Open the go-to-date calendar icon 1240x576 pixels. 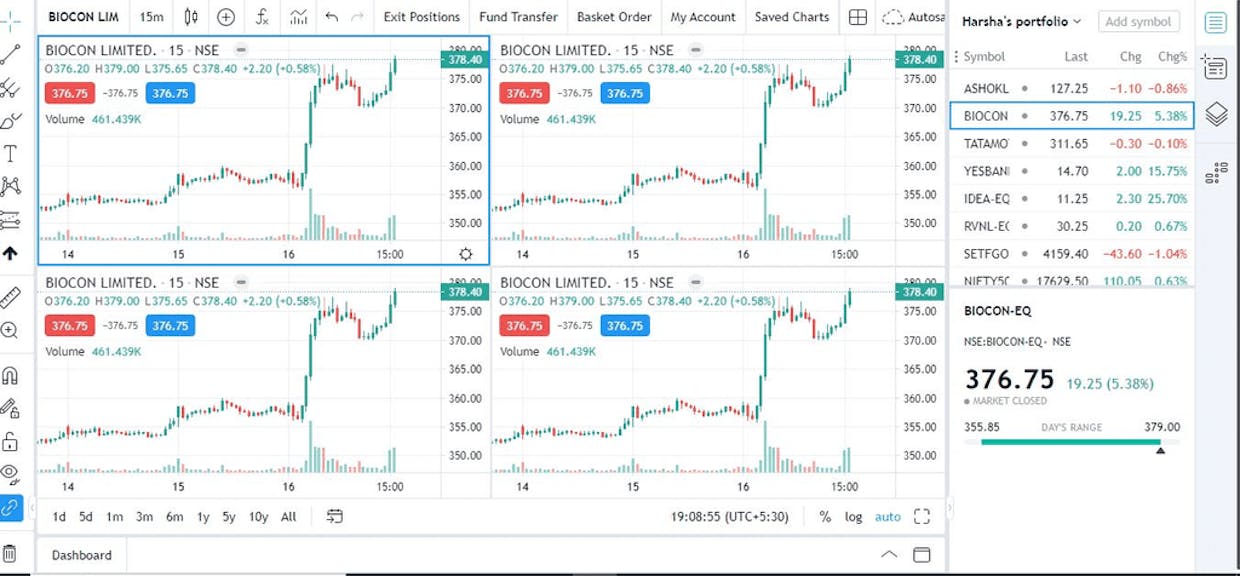point(335,516)
